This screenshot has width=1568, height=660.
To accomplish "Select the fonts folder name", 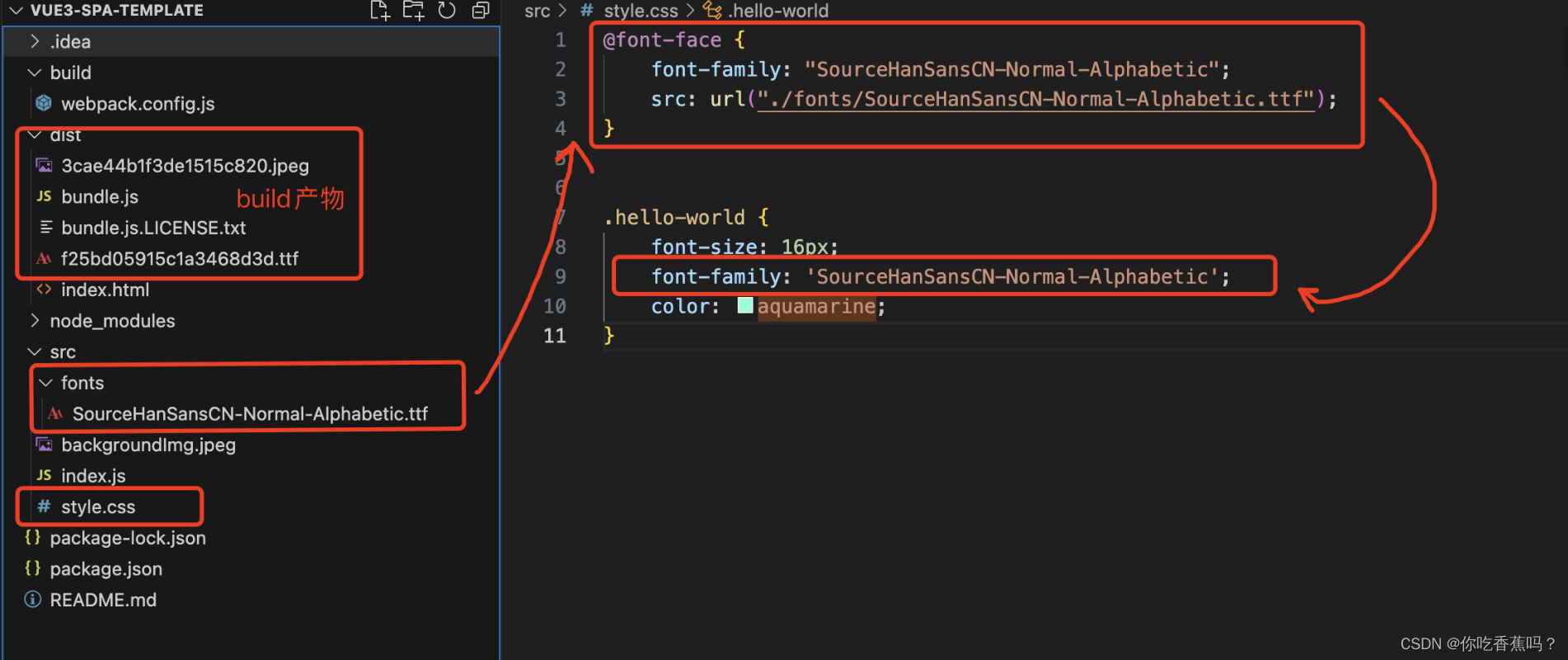I will tap(82, 383).
